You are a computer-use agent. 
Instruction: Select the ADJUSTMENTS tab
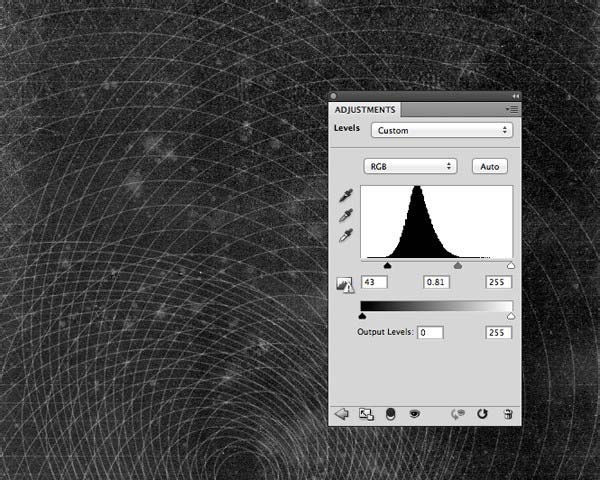tap(365, 110)
